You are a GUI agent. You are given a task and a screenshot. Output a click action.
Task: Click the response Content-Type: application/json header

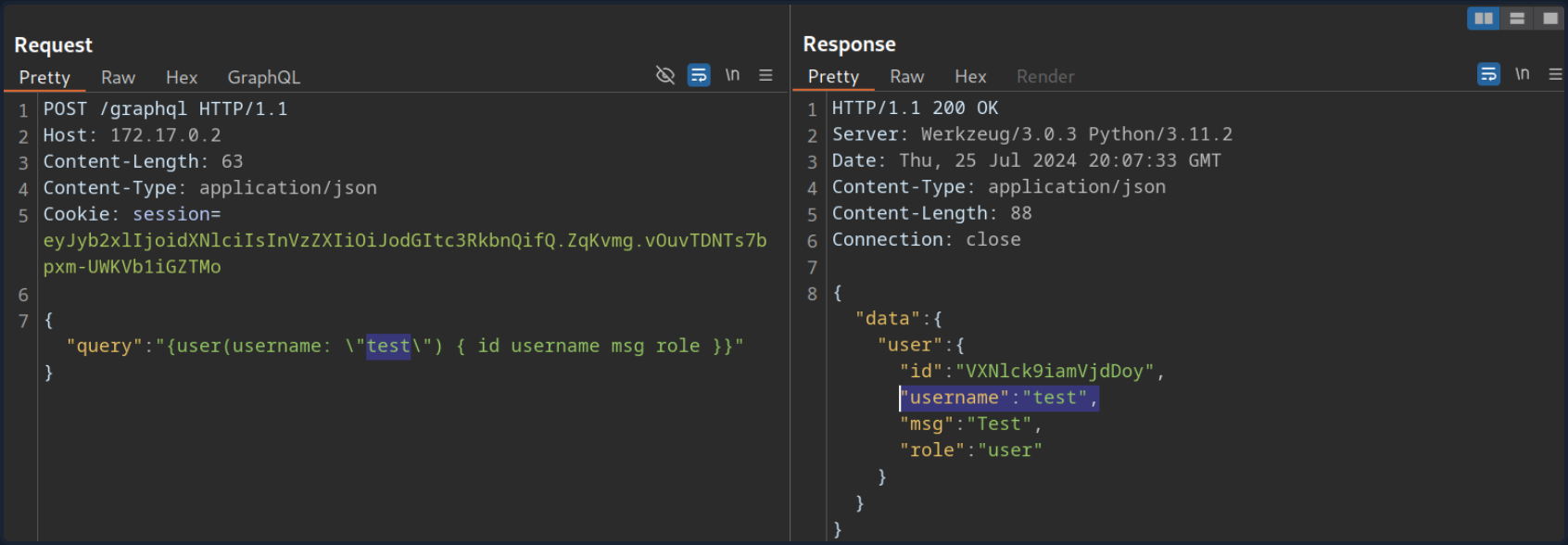tap(998, 187)
